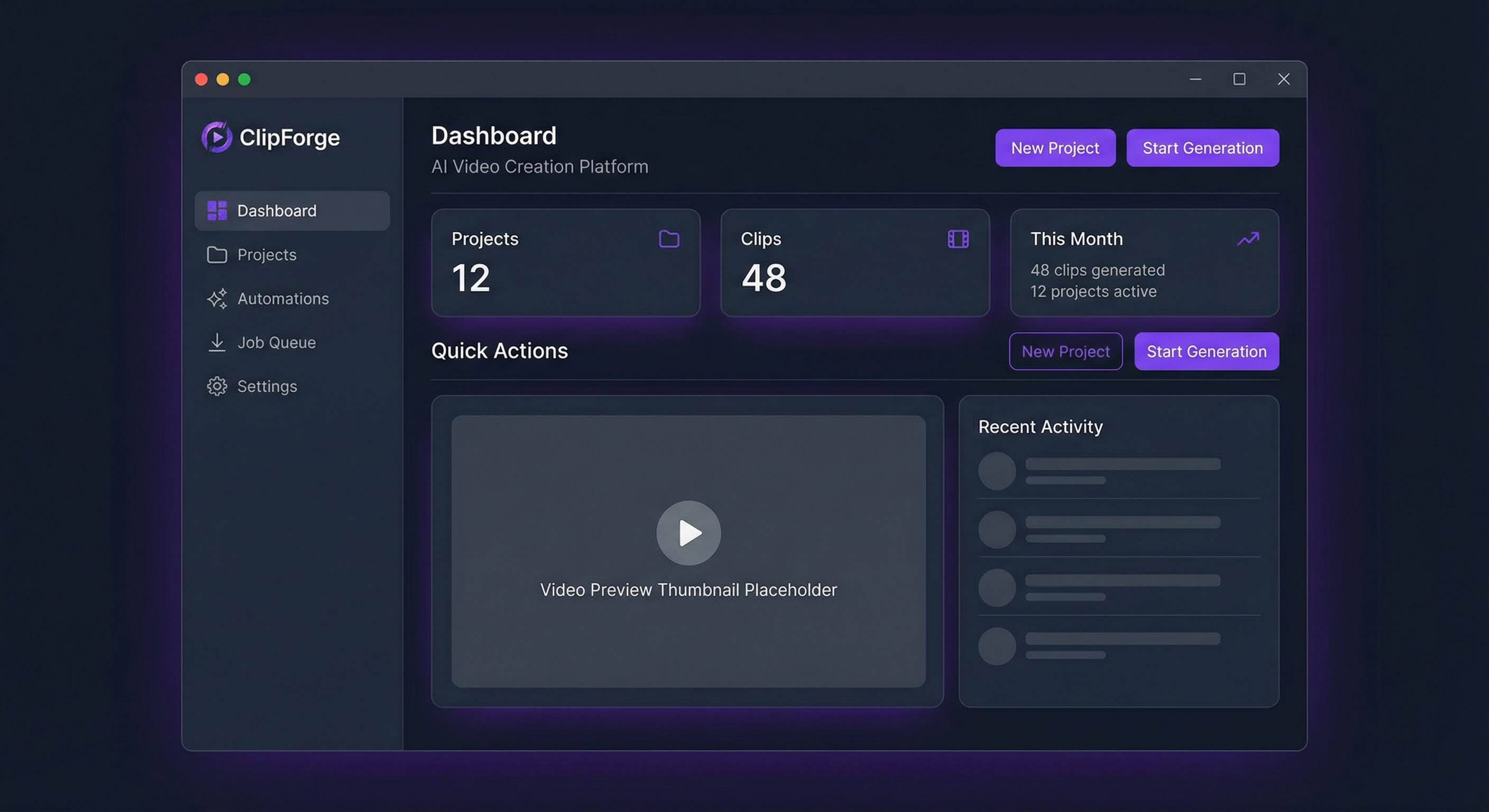Click the trending arrow icon on This Month
1489x812 pixels.
point(1247,239)
